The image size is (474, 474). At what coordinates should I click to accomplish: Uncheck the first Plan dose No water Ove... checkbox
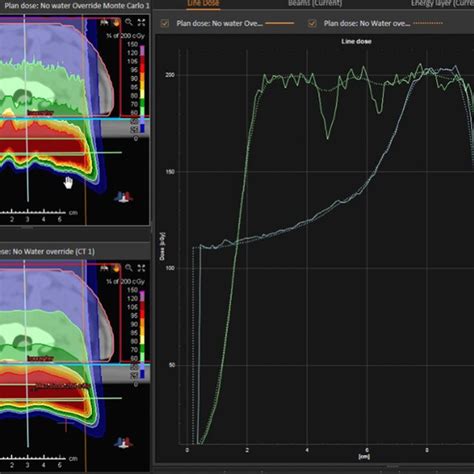pyautogui.click(x=165, y=23)
